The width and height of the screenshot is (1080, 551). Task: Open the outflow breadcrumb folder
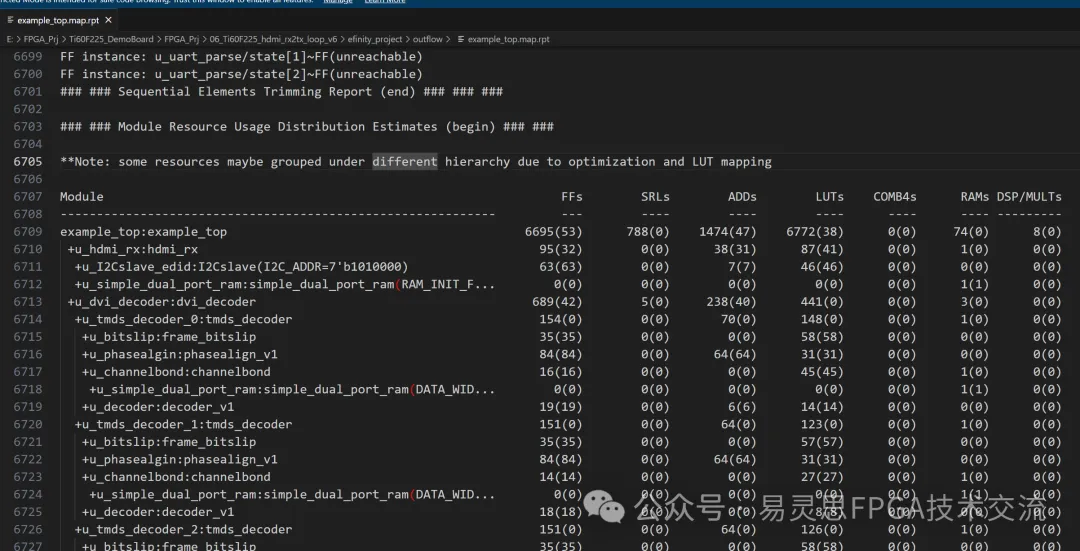pyautogui.click(x=428, y=39)
